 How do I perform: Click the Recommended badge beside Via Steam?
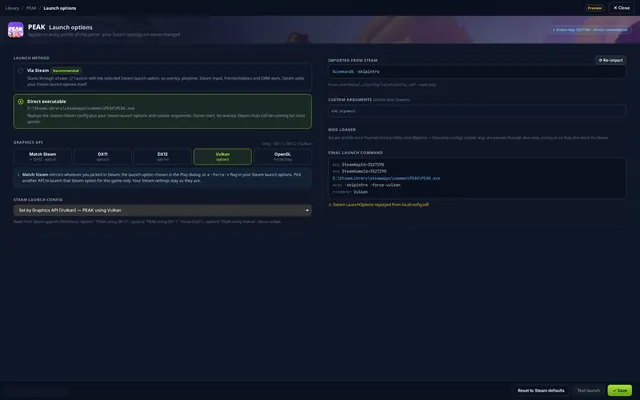(x=66, y=71)
